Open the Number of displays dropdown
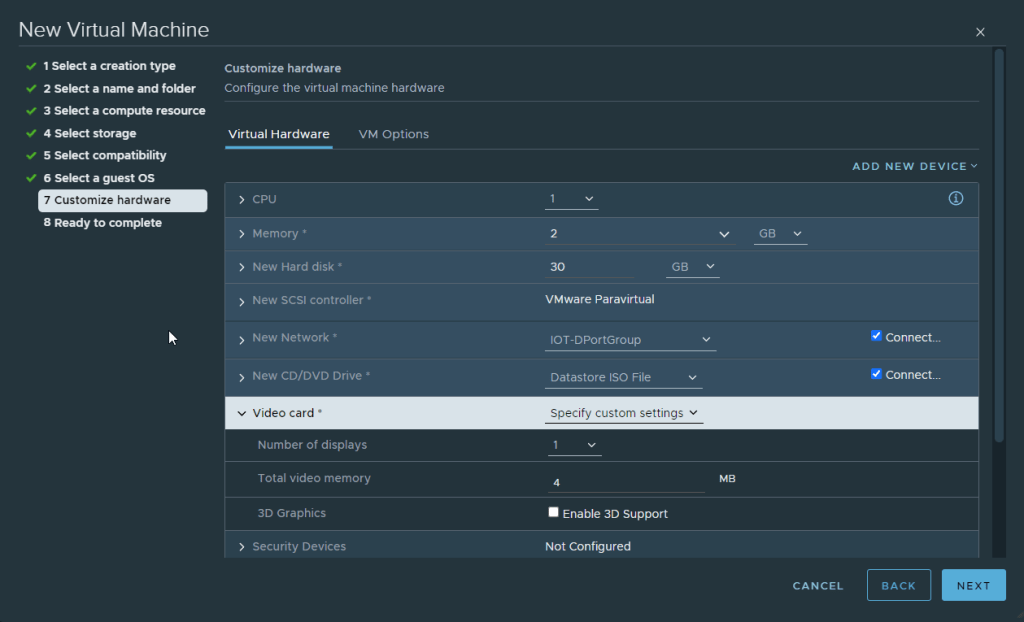Screen dimensions: 1024x622 click(x=575, y=445)
